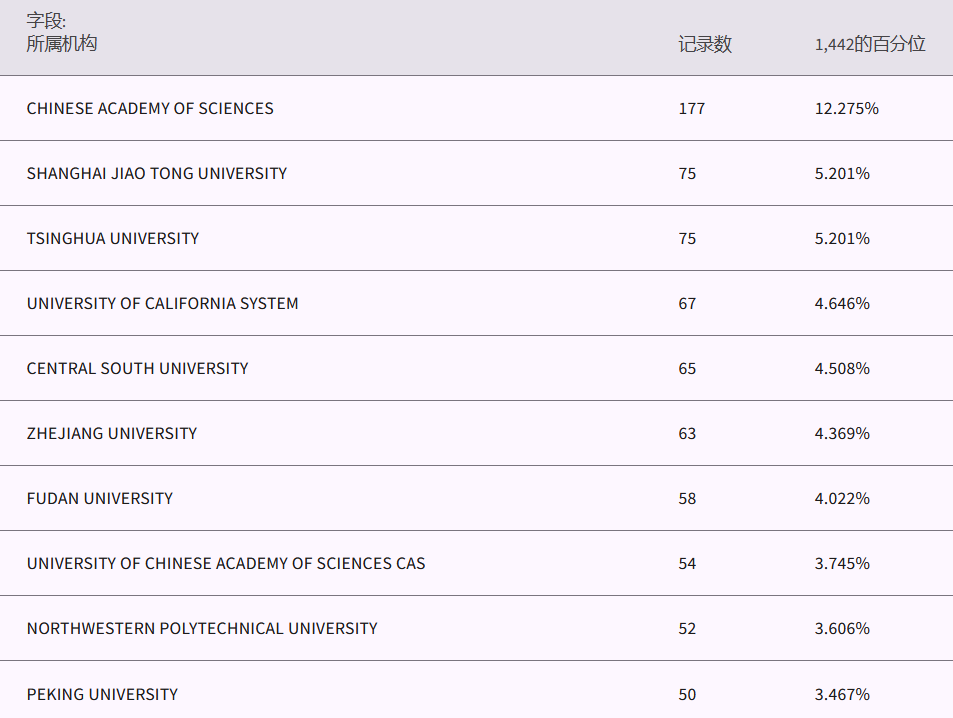
Task: Select the 4.508% percentage cell
Action: tap(842, 368)
